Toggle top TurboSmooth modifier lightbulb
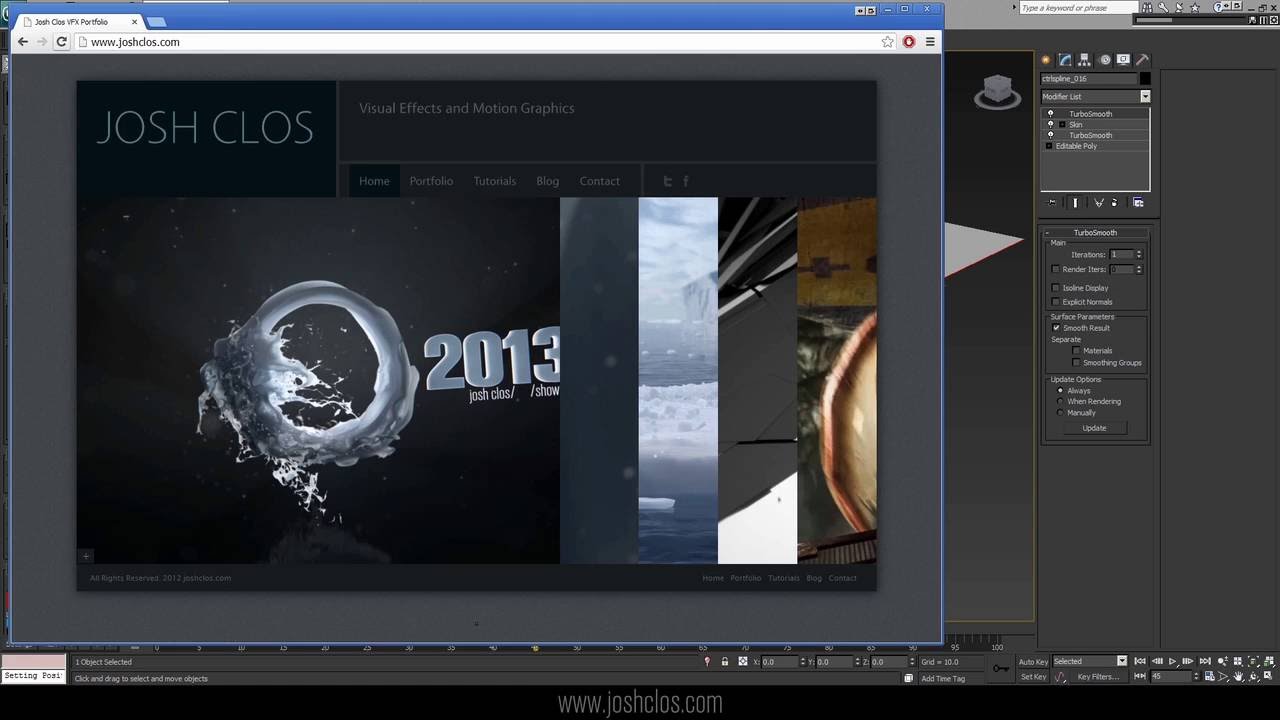This screenshot has width=1280, height=720. 1051,114
